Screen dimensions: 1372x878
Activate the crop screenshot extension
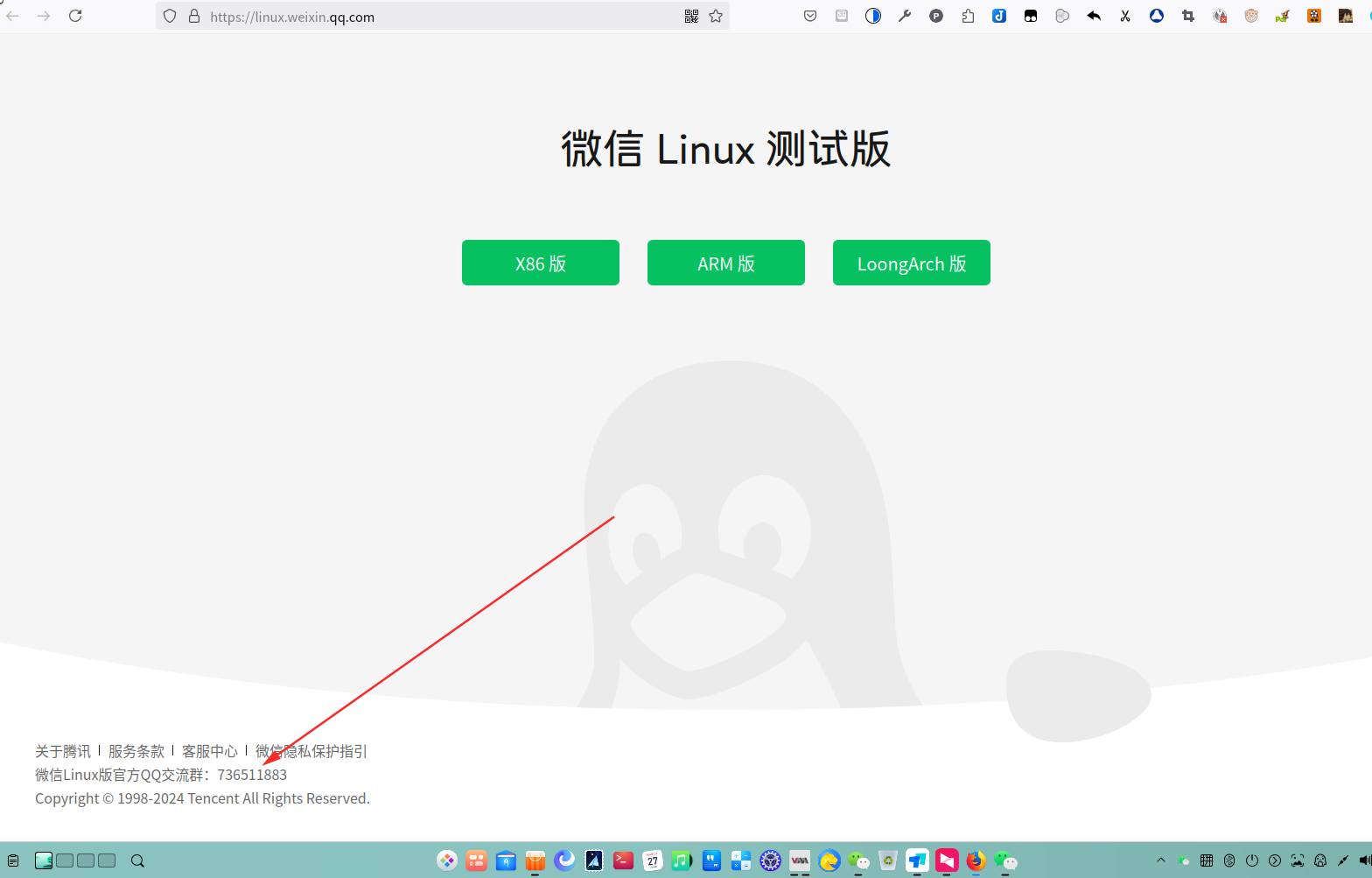1188,16
